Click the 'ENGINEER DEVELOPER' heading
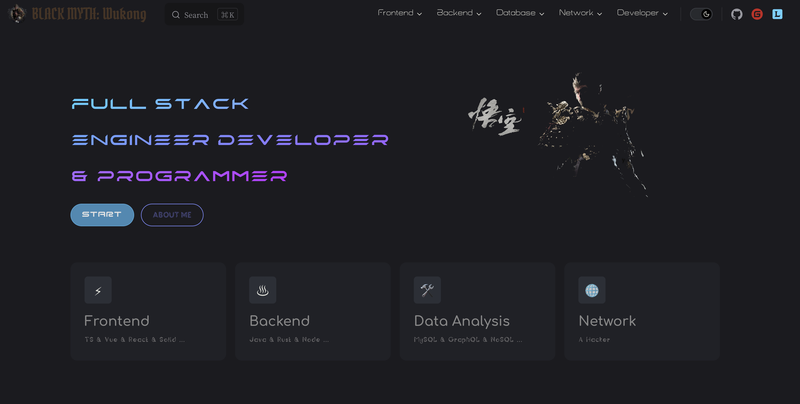800x404 pixels. (x=230, y=140)
